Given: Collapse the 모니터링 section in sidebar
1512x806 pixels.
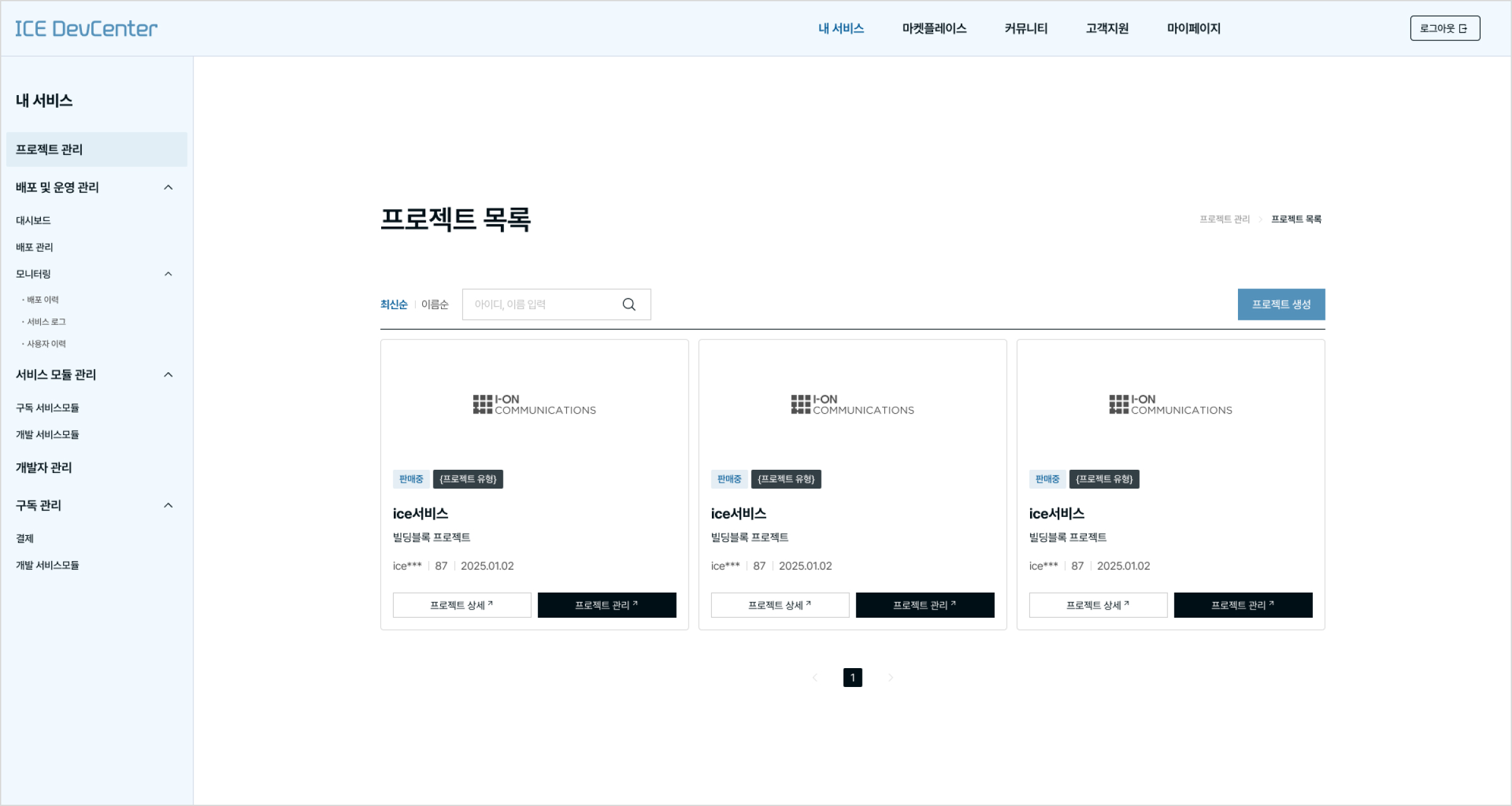Looking at the screenshot, I should [168, 273].
